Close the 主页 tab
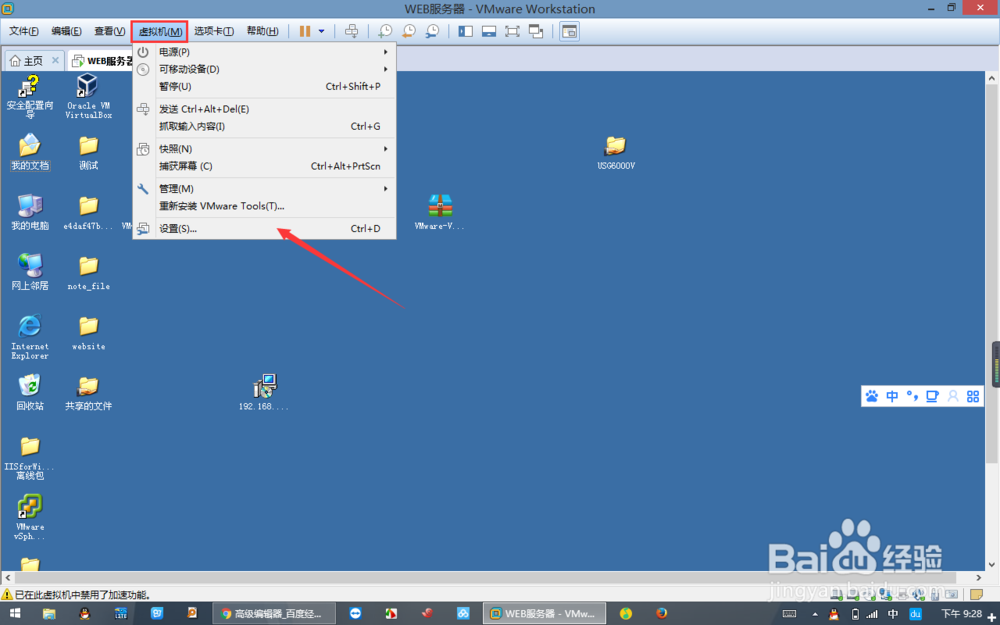This screenshot has width=1000, height=625. pos(55,60)
